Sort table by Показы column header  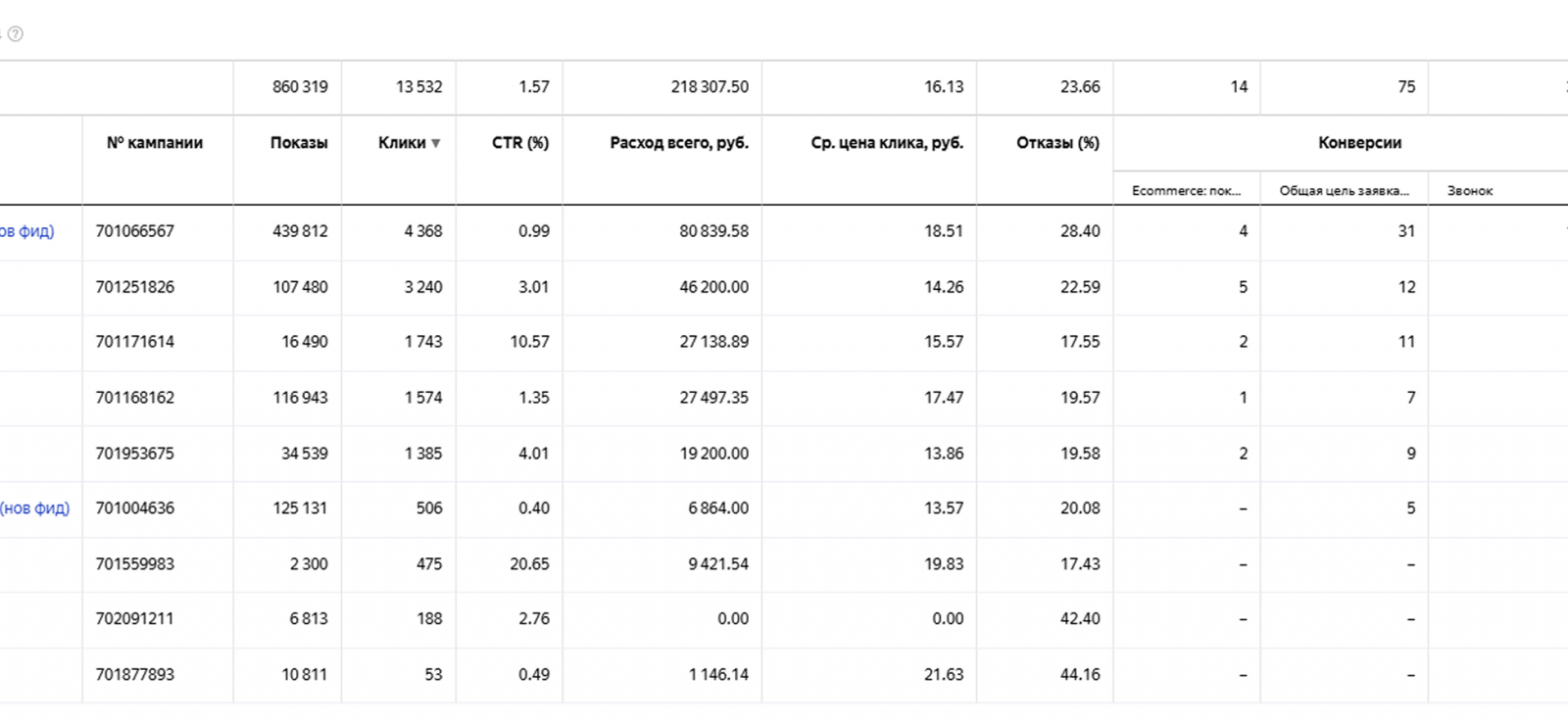coord(299,143)
